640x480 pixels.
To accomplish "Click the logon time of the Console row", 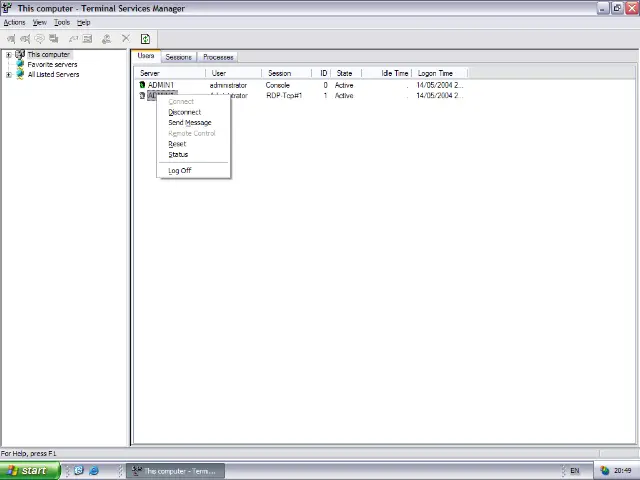I will 440,85.
